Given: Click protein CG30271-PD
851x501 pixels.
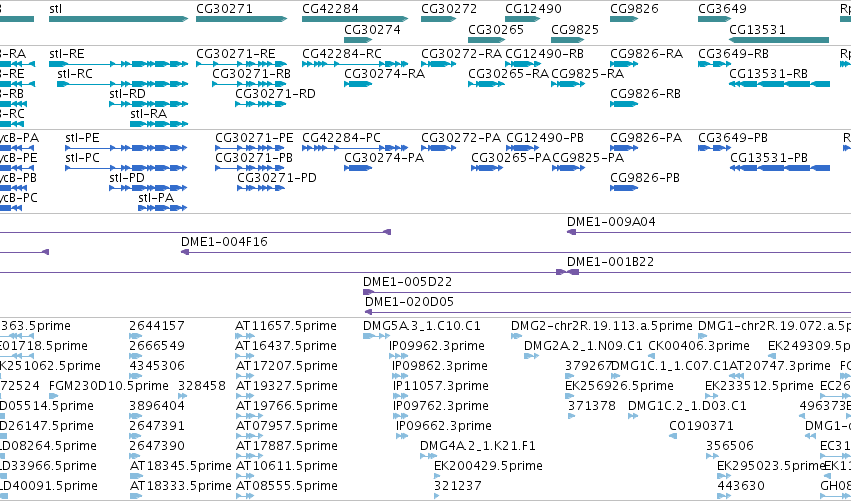Looking at the screenshot, I should click(261, 188).
